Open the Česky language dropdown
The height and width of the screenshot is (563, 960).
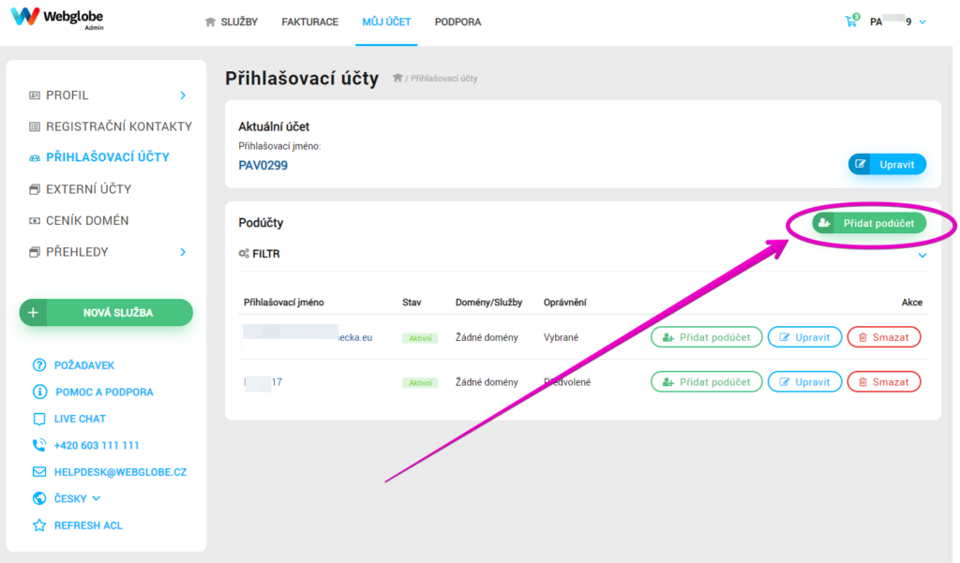pos(77,499)
